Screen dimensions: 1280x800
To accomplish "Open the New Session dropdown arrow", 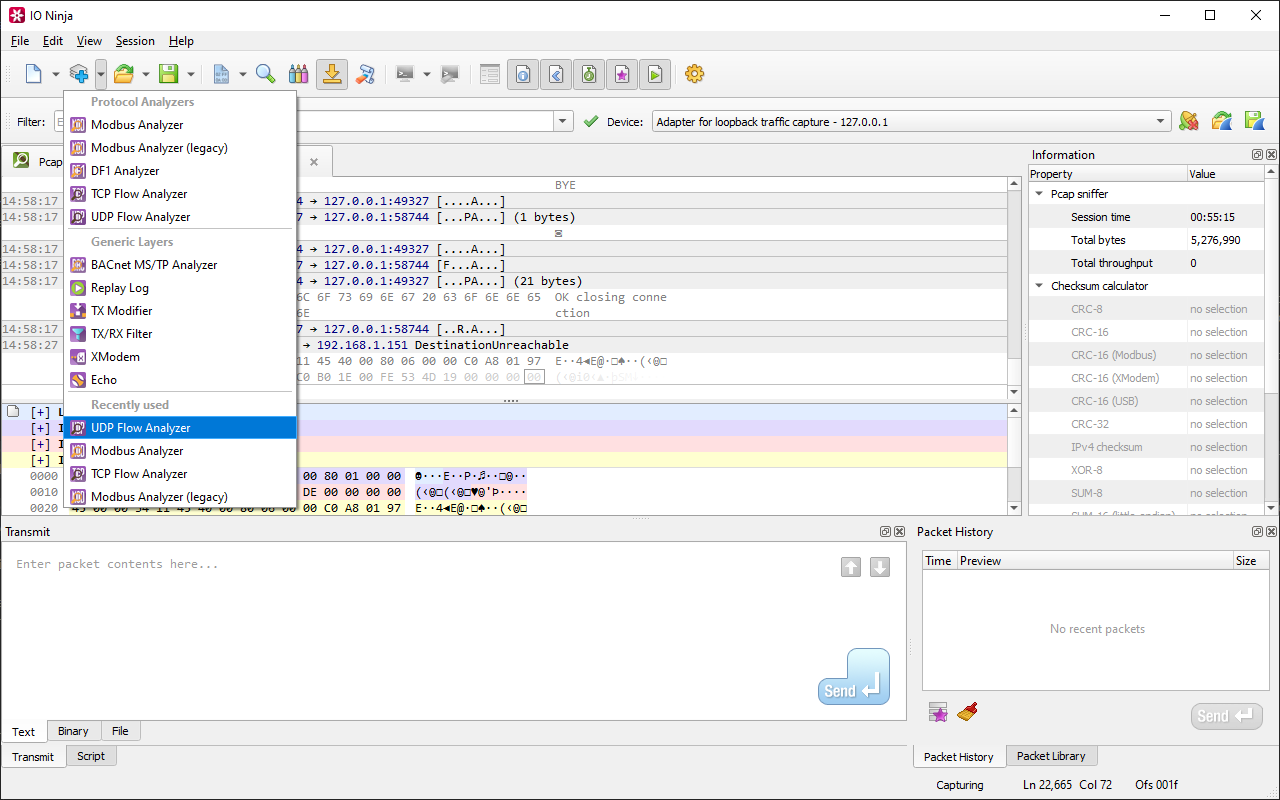I will tap(56, 74).
